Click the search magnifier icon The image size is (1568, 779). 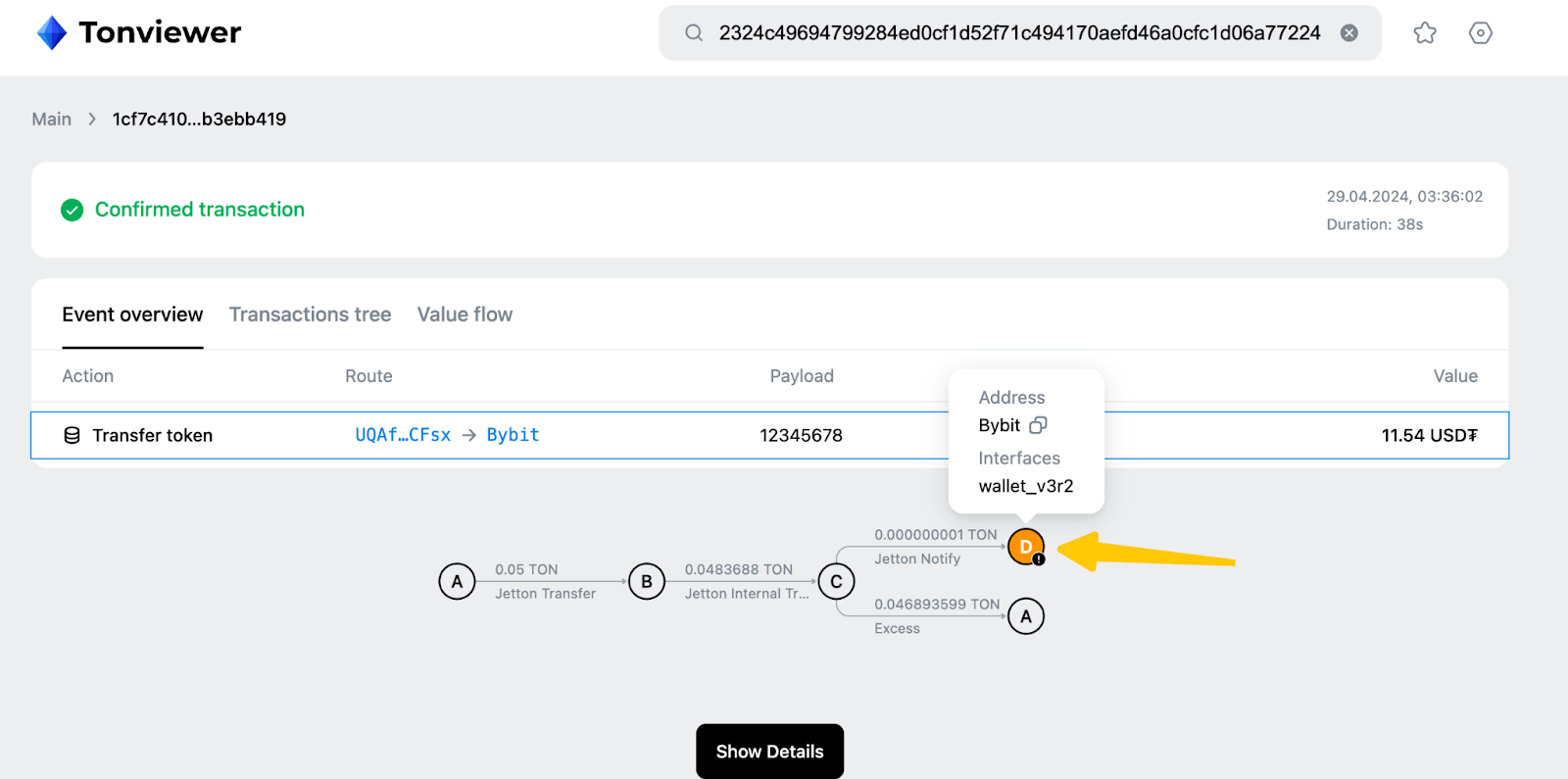[x=694, y=33]
